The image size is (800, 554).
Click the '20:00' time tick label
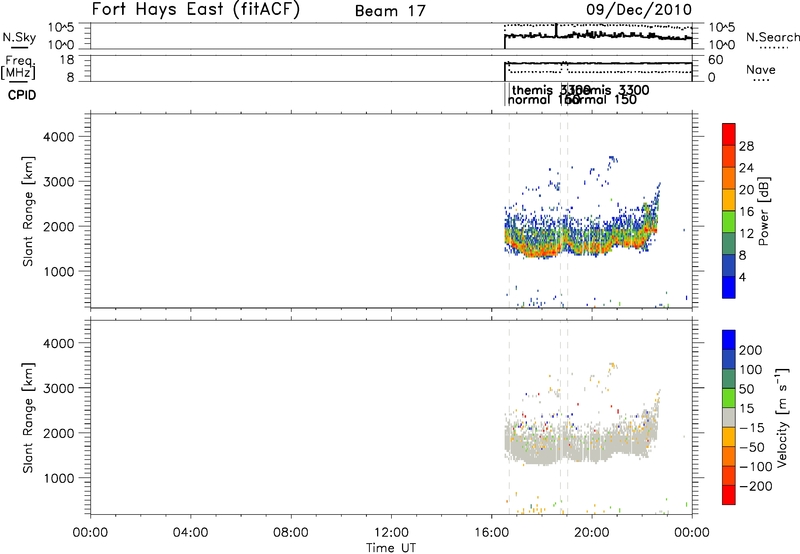(x=592, y=533)
